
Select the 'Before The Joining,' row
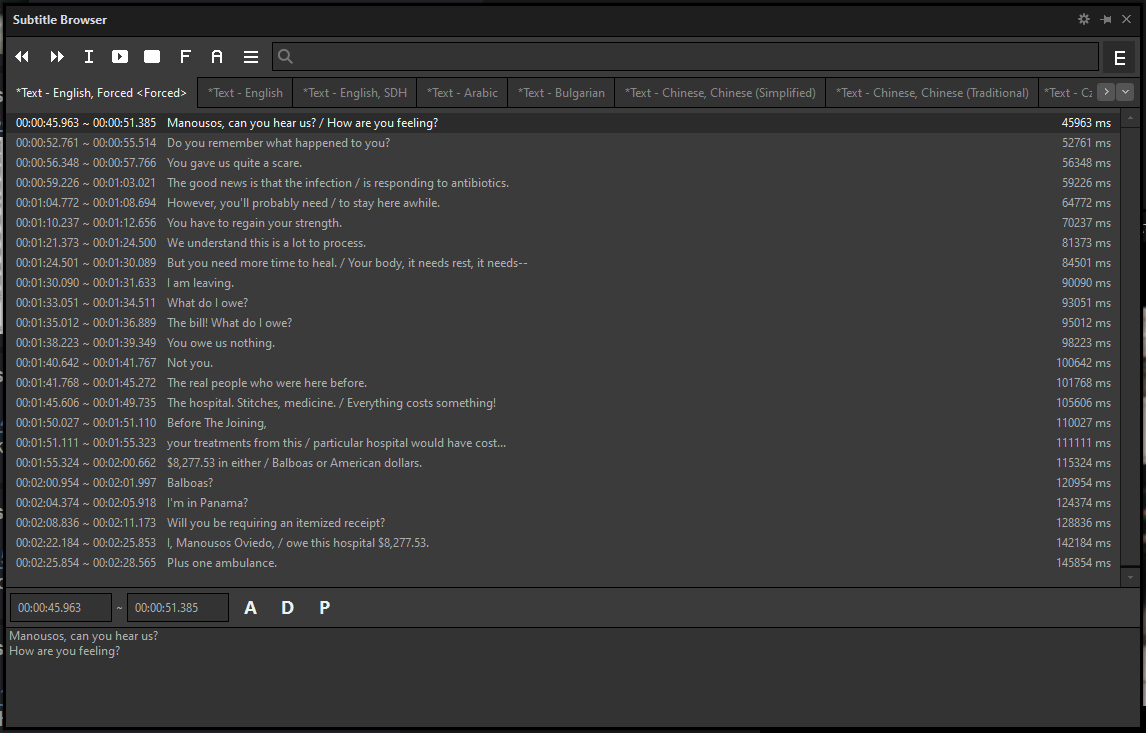tap(563, 422)
